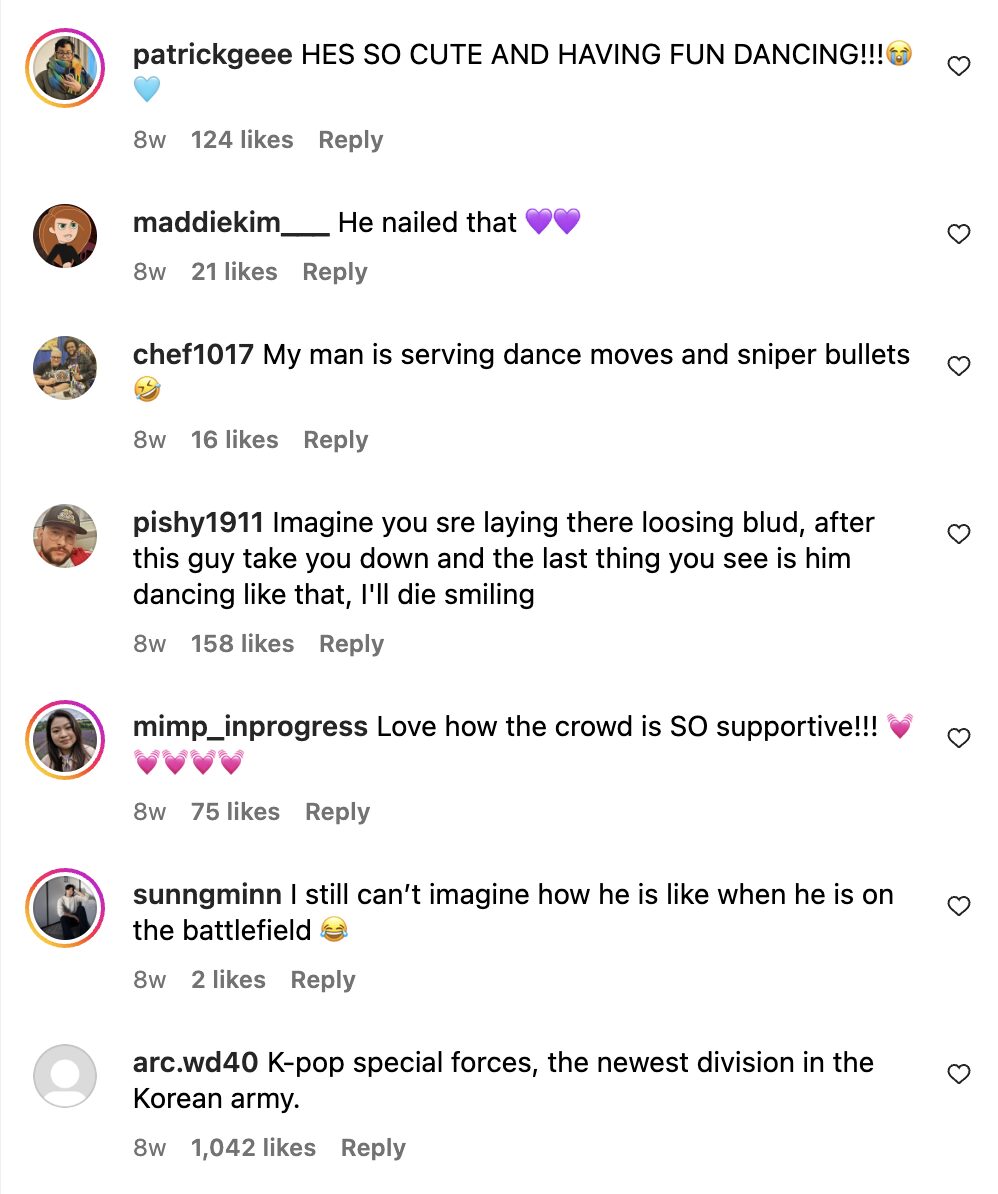The width and height of the screenshot is (998, 1194).
Task: Like maddiekim___'s comment with the heart
Action: [x=958, y=234]
